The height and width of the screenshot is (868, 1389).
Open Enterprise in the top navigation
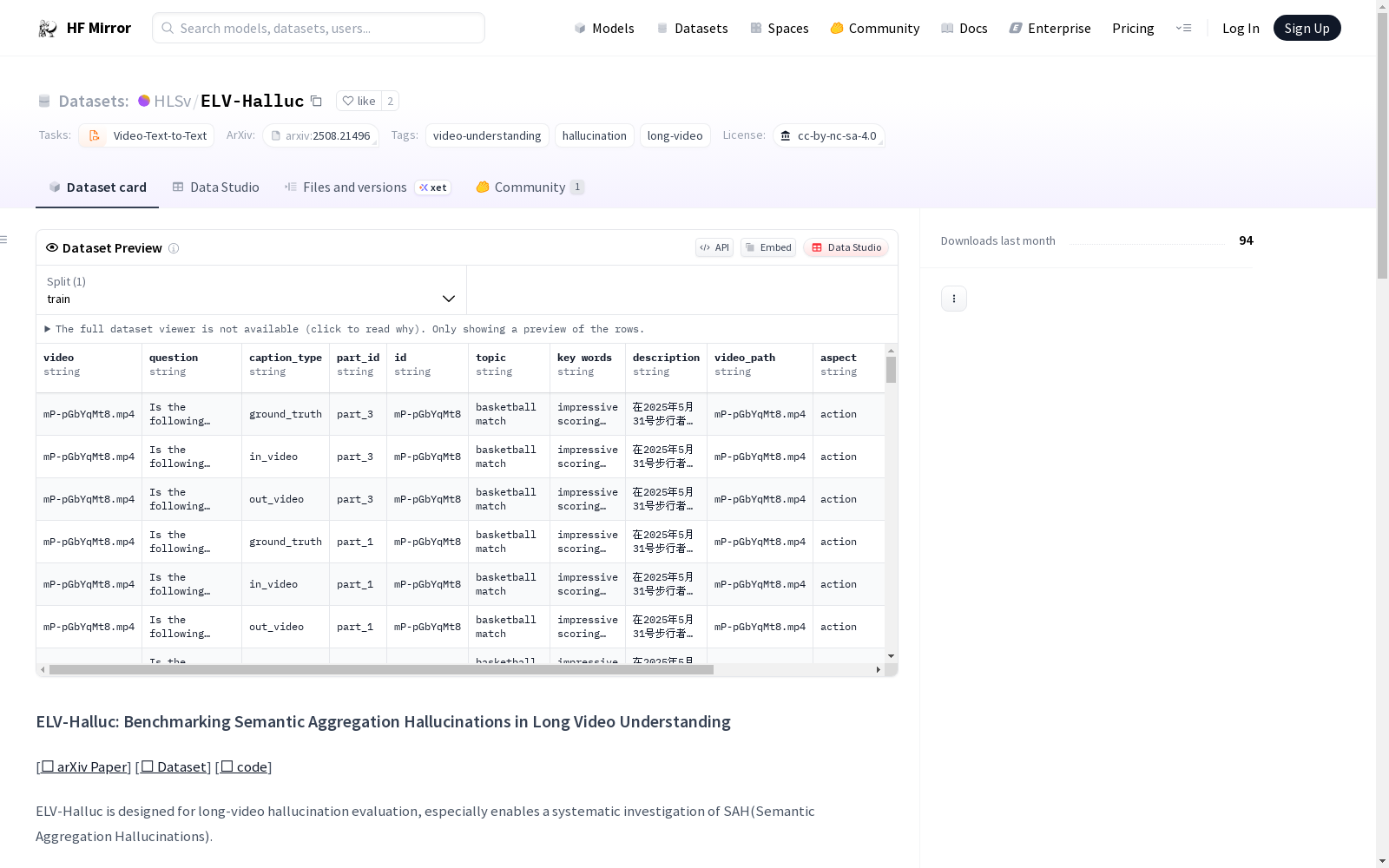coord(1050,28)
